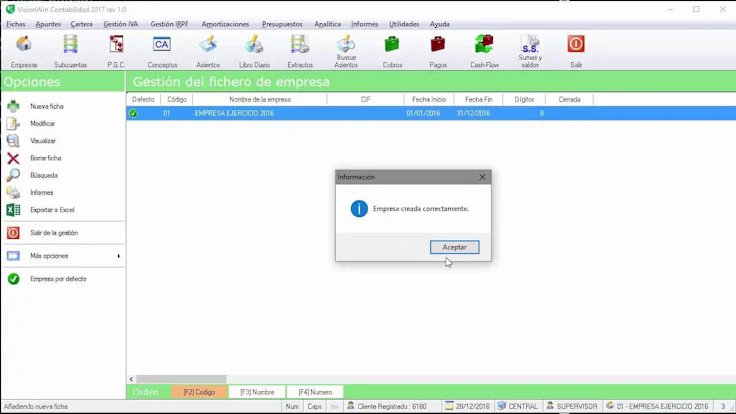Click the Fecha Fin column header

[478, 100]
